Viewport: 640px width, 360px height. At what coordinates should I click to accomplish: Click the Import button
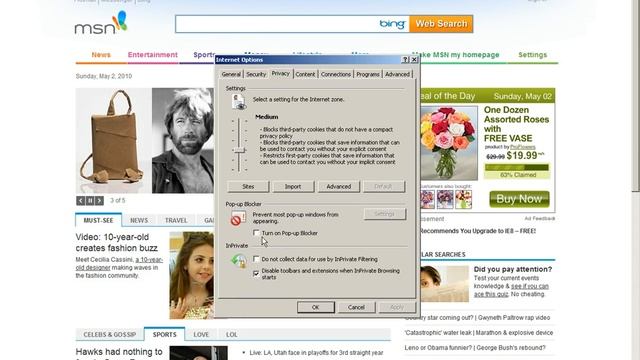point(293,187)
